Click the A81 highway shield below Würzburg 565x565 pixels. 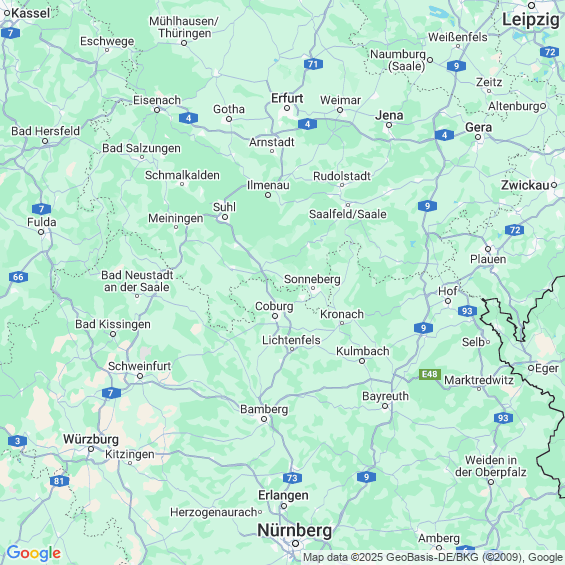[59, 481]
